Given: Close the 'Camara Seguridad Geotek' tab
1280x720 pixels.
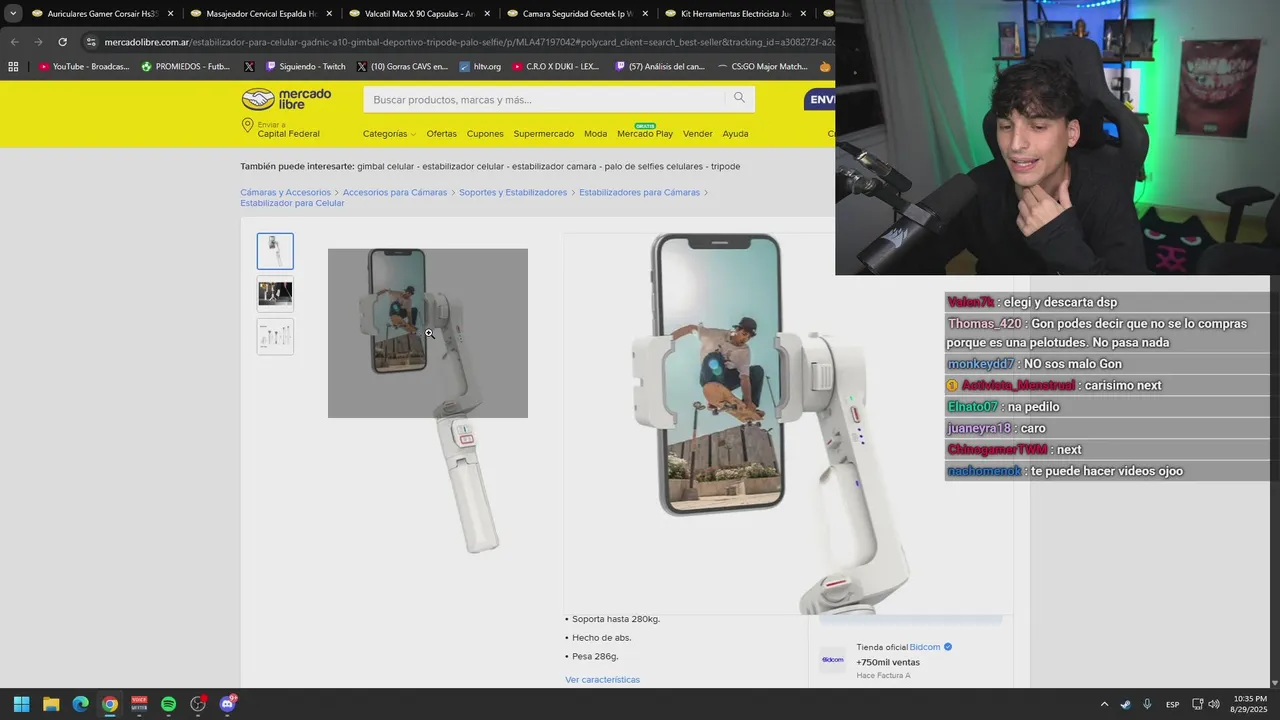Looking at the screenshot, I should 646,14.
